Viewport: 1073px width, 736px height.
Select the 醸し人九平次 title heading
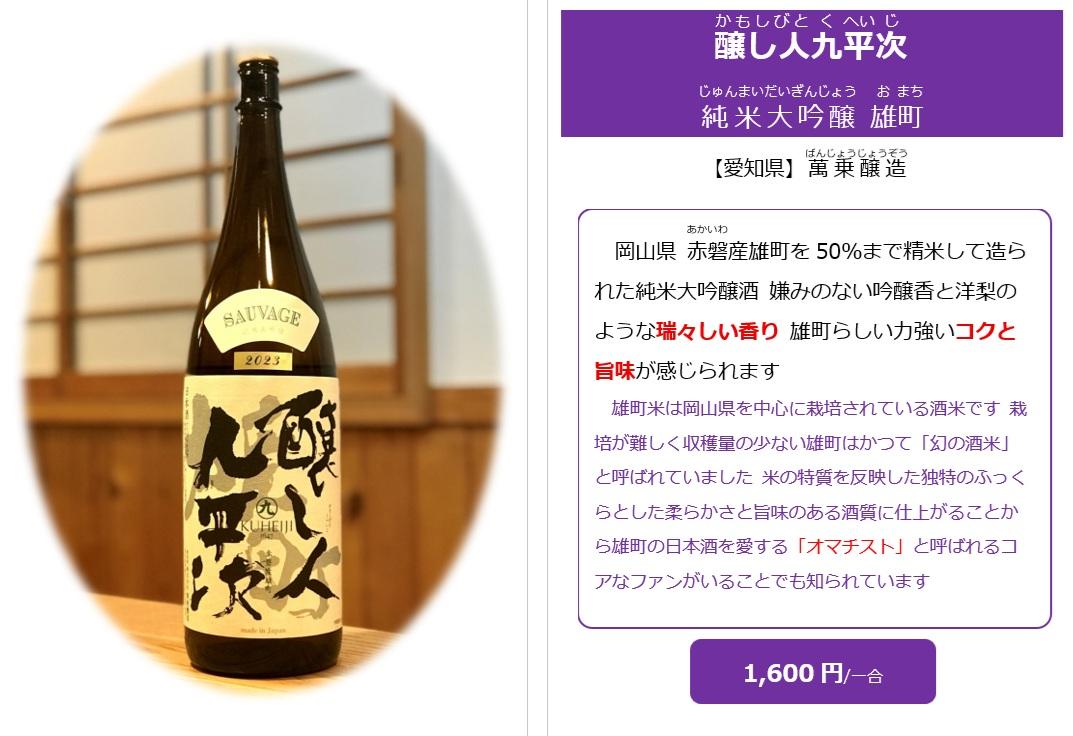tap(811, 47)
